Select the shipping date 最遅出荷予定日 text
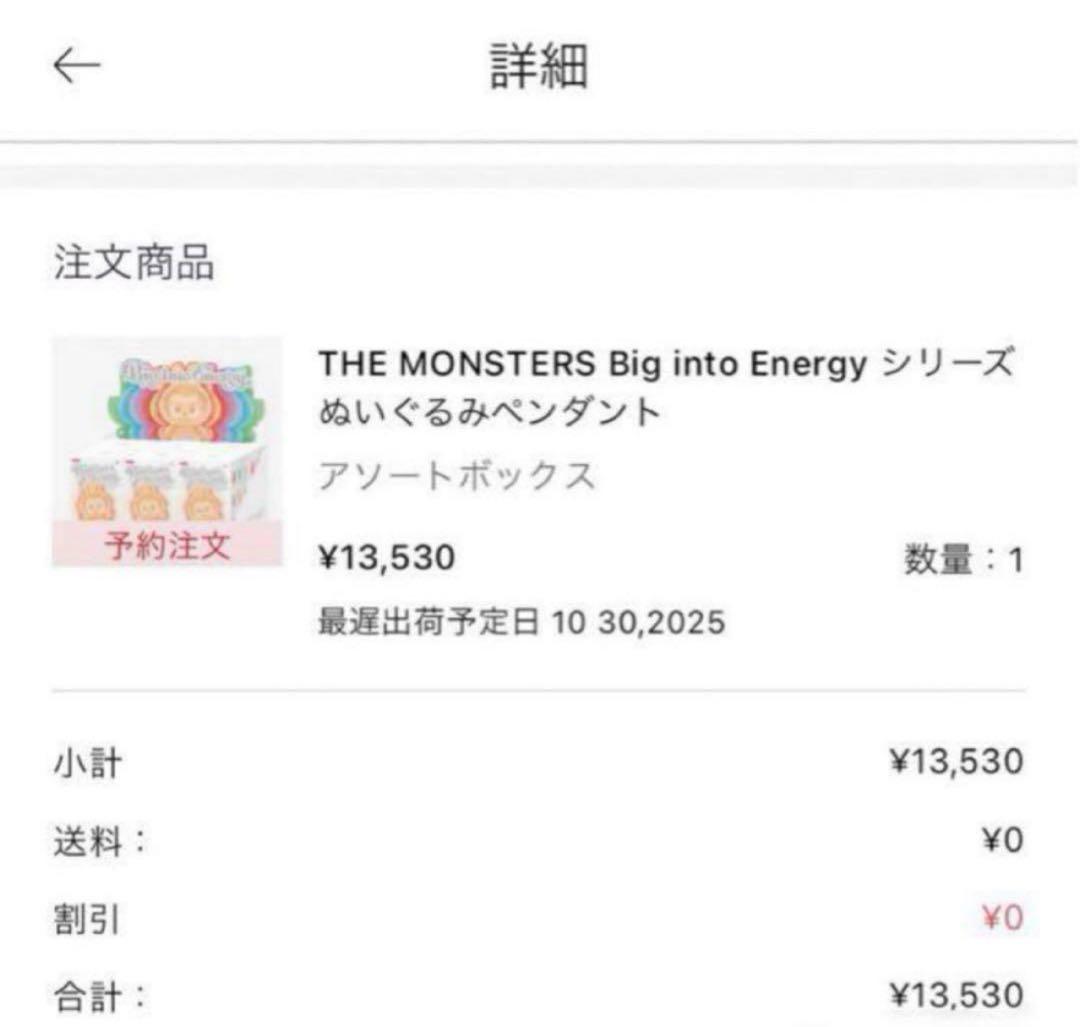The image size is (1080, 1027). click(x=520, y=622)
